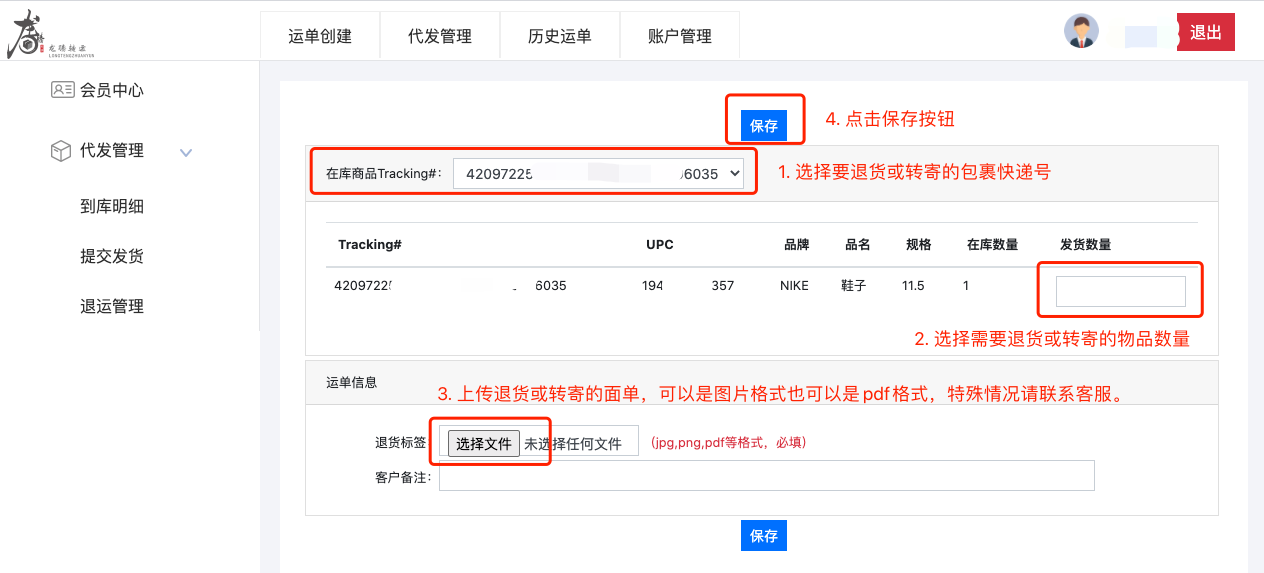Focus the 发货数量 quantity input box
The image size is (1264, 573).
1120,291
